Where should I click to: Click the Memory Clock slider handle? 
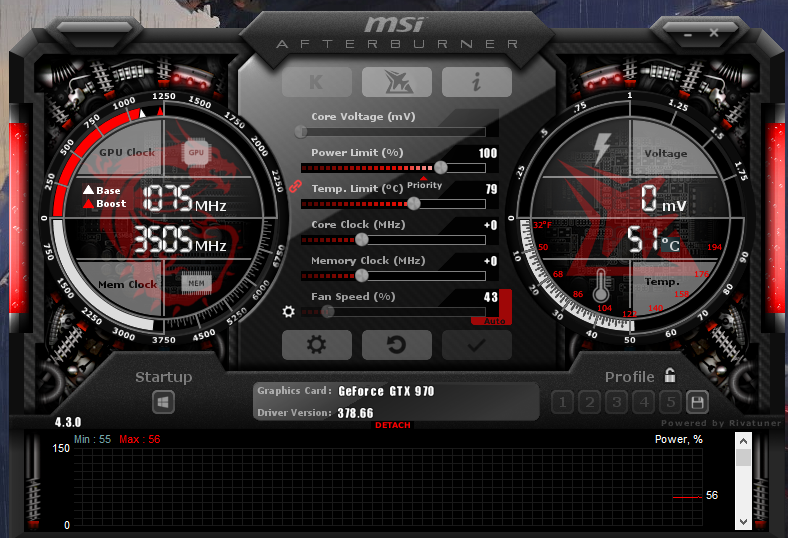[362, 276]
